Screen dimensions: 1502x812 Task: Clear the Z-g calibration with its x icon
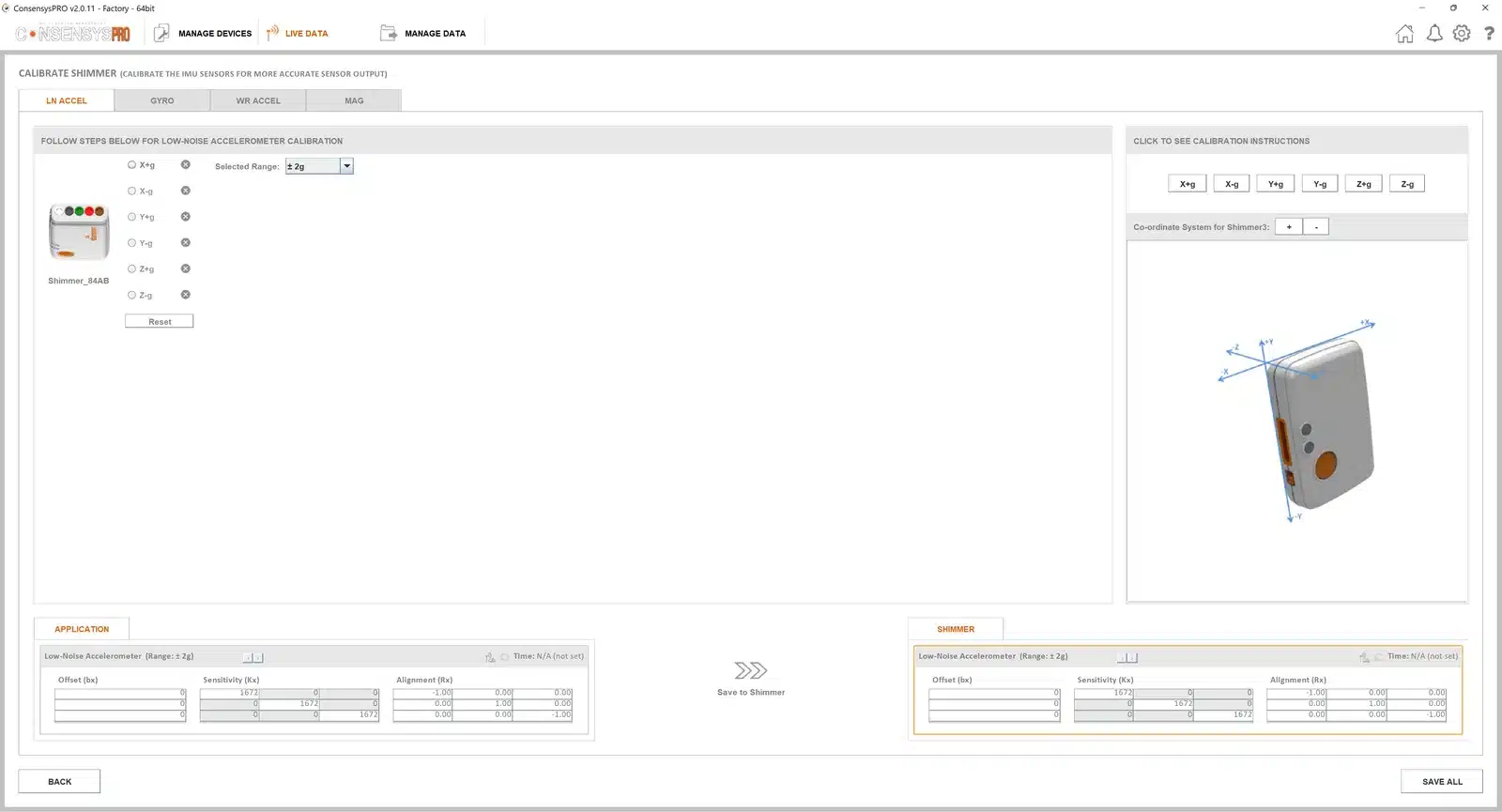coord(186,295)
